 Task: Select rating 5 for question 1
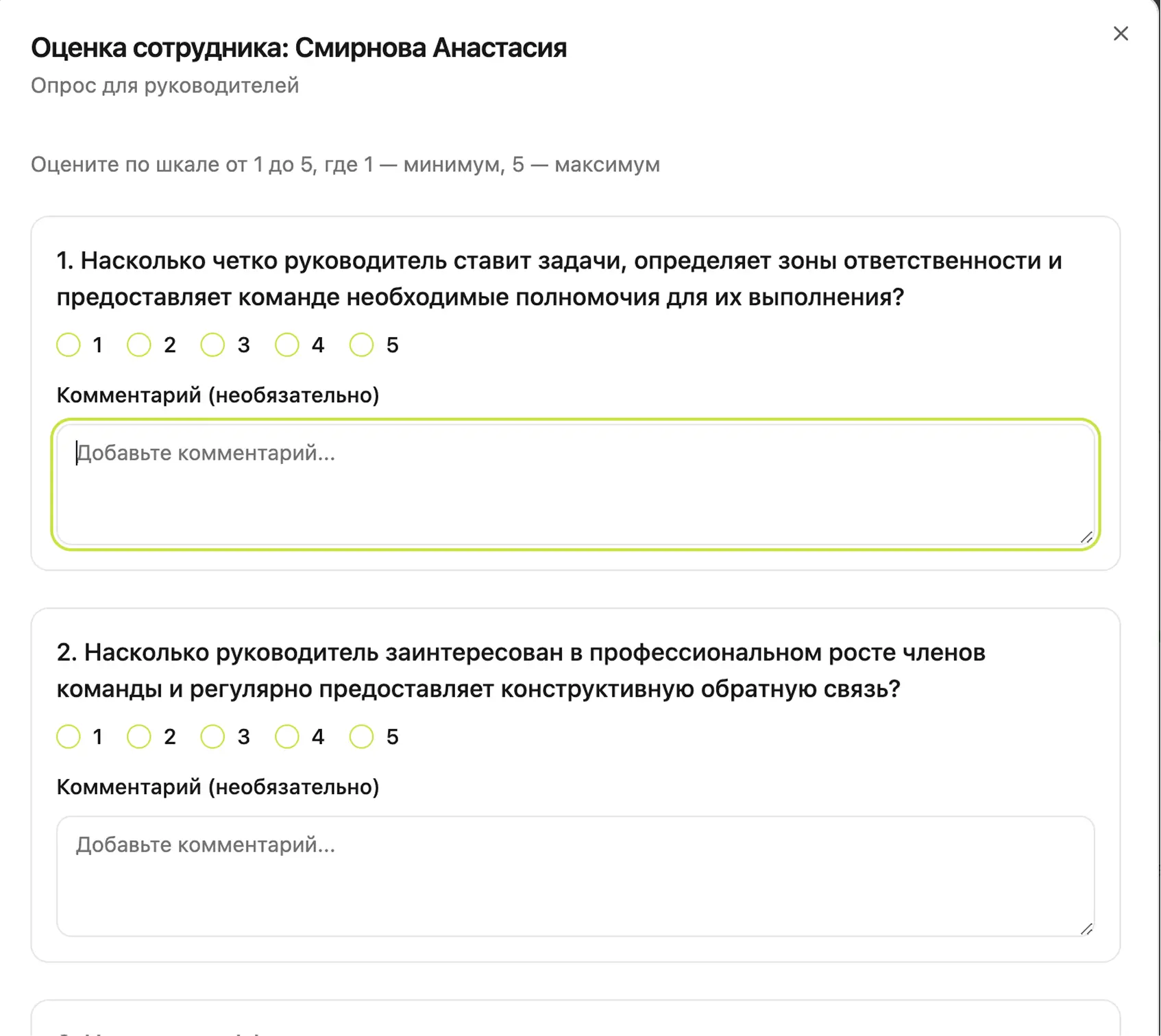click(361, 345)
